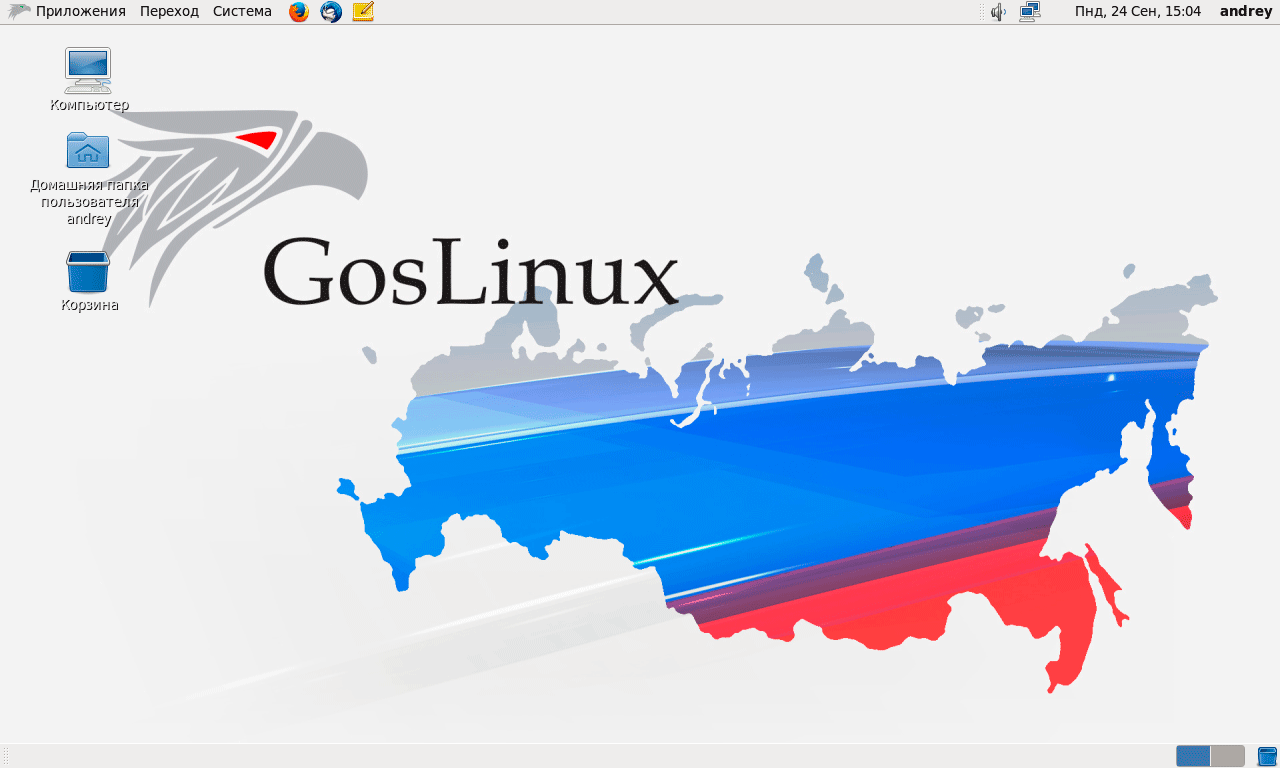The width and height of the screenshot is (1280, 768).
Task: Open the network connections tray icon
Action: tap(1030, 12)
